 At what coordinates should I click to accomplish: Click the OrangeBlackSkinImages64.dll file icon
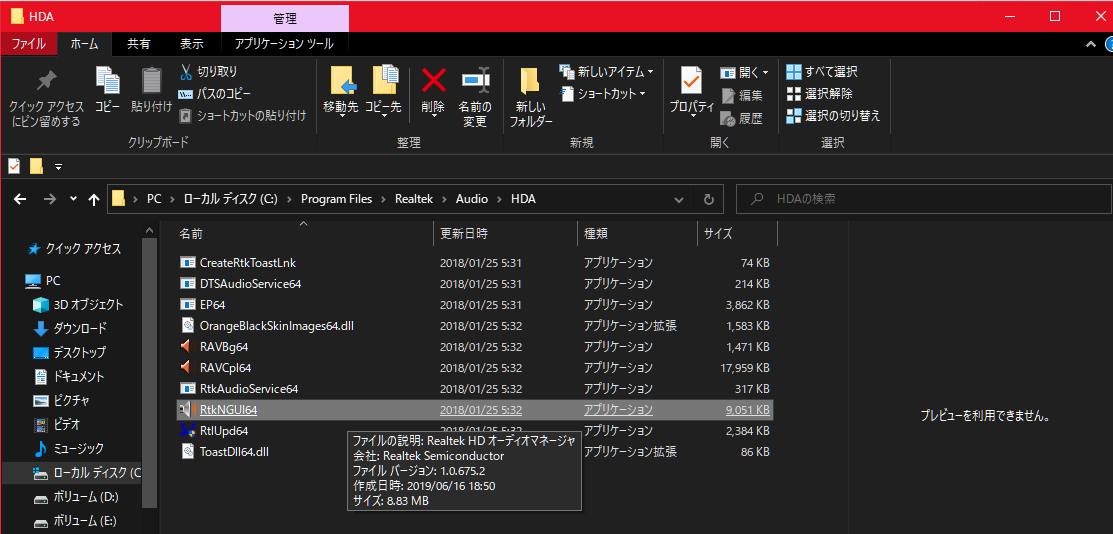coord(187,326)
